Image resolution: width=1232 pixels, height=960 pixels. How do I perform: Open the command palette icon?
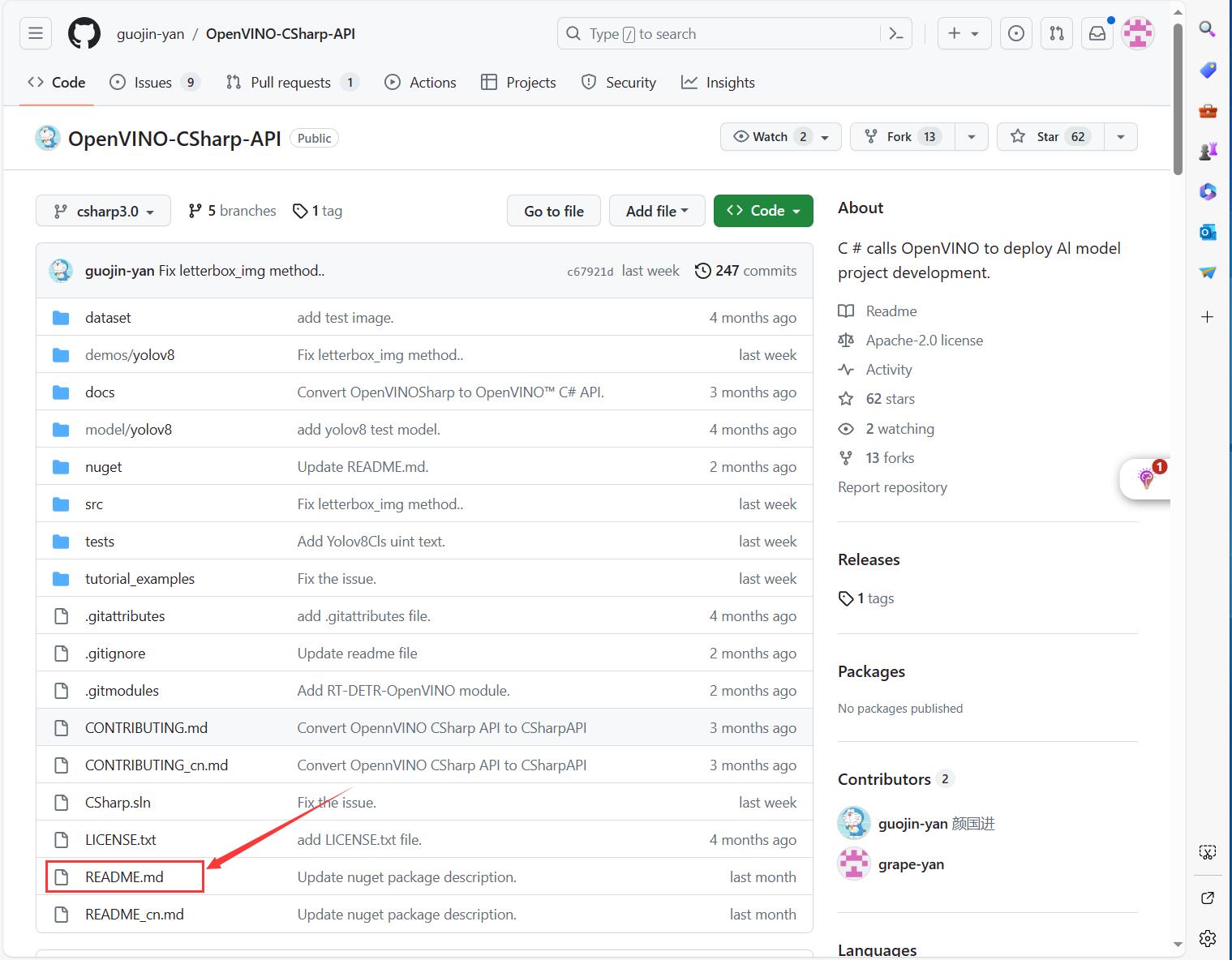pyautogui.click(x=896, y=34)
